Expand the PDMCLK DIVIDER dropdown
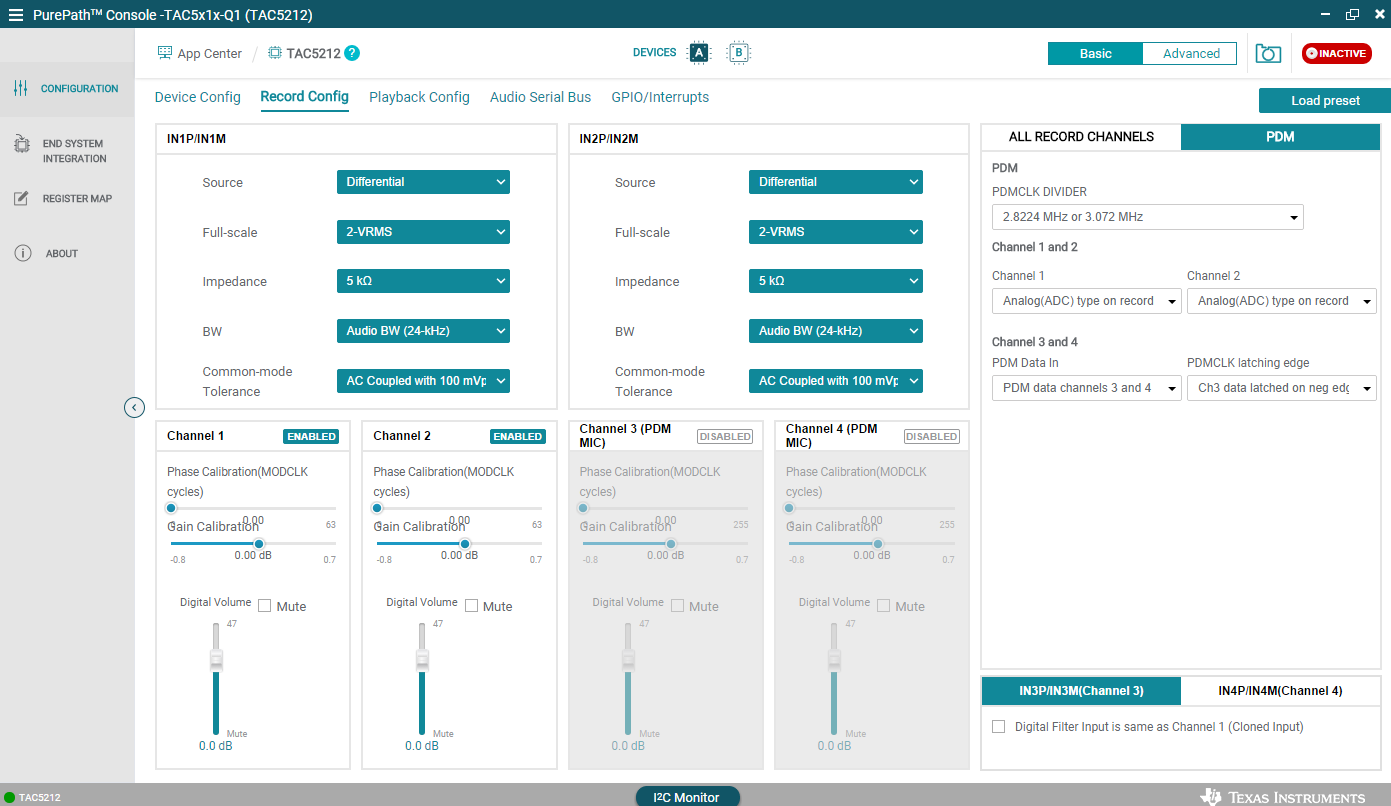The image size is (1391, 806). pos(1147,217)
